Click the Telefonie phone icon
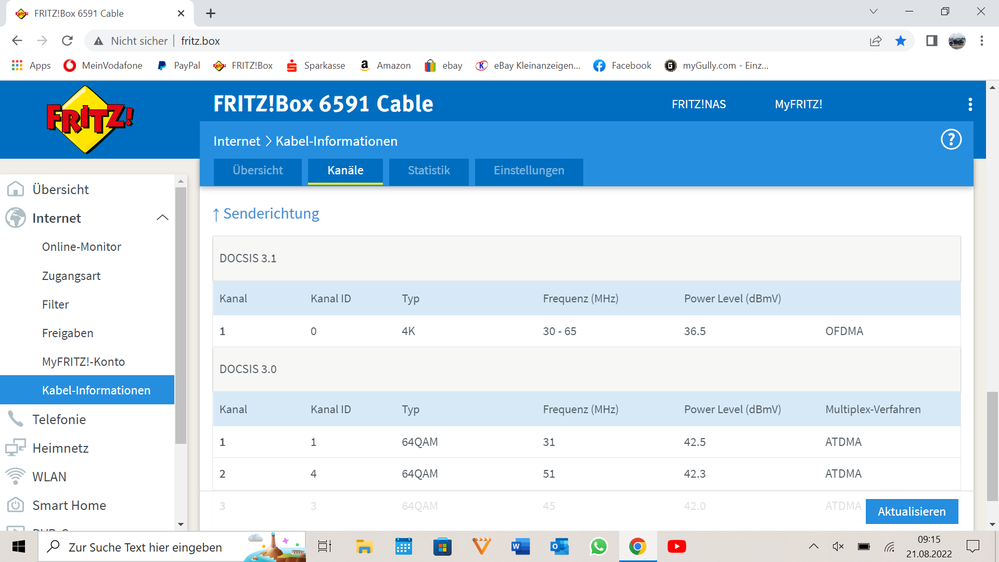 click(x=15, y=419)
